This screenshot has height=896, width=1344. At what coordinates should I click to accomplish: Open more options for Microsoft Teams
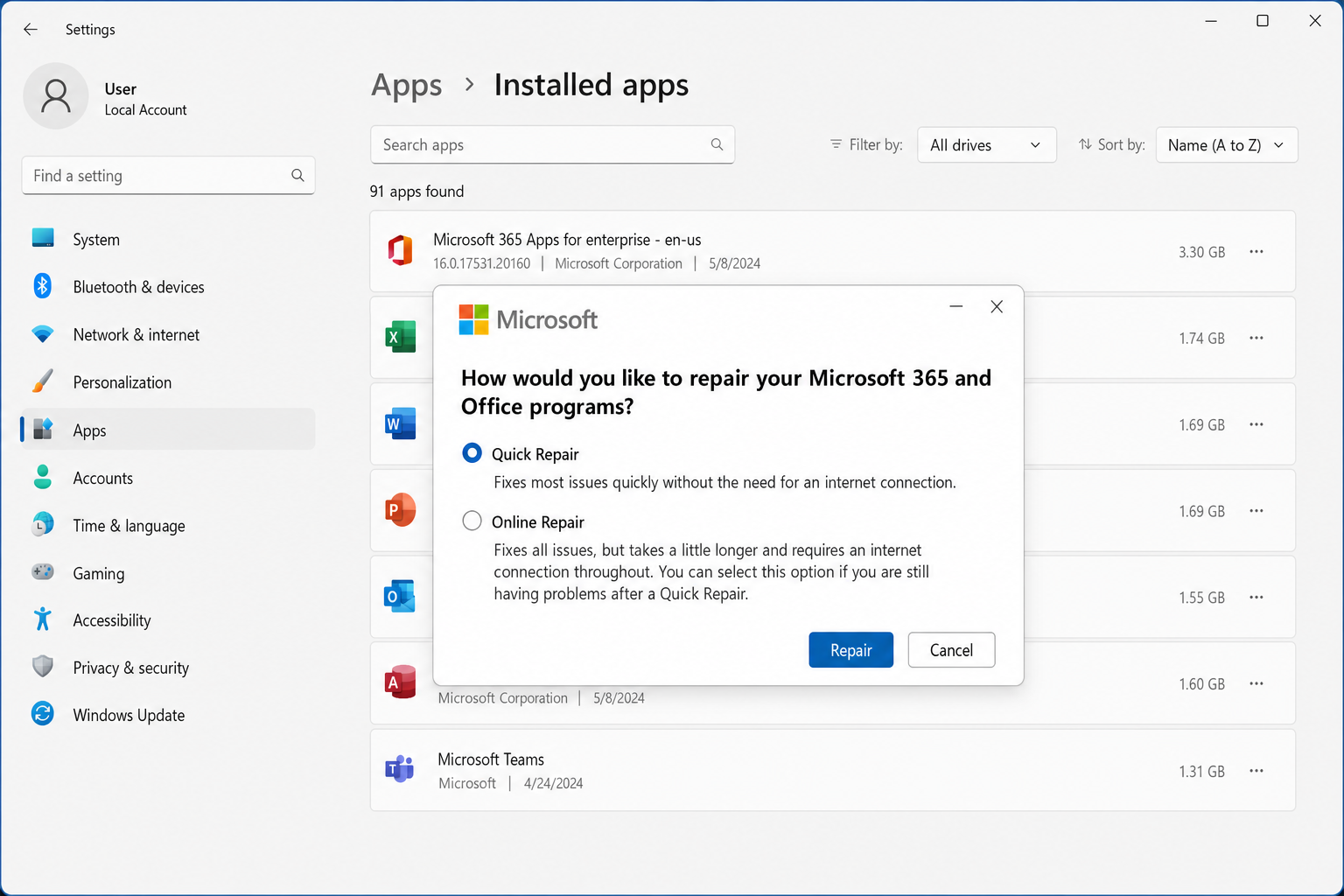[1256, 771]
